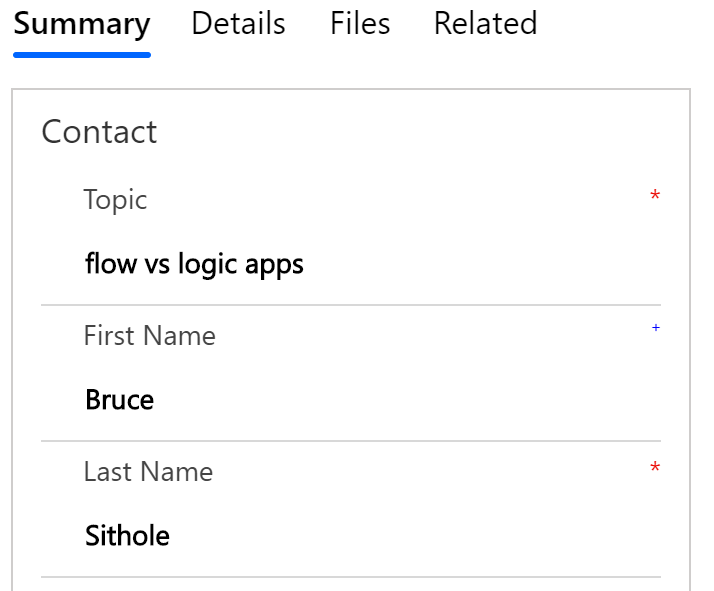Click the red required asterisk beside Last Name

point(655,469)
